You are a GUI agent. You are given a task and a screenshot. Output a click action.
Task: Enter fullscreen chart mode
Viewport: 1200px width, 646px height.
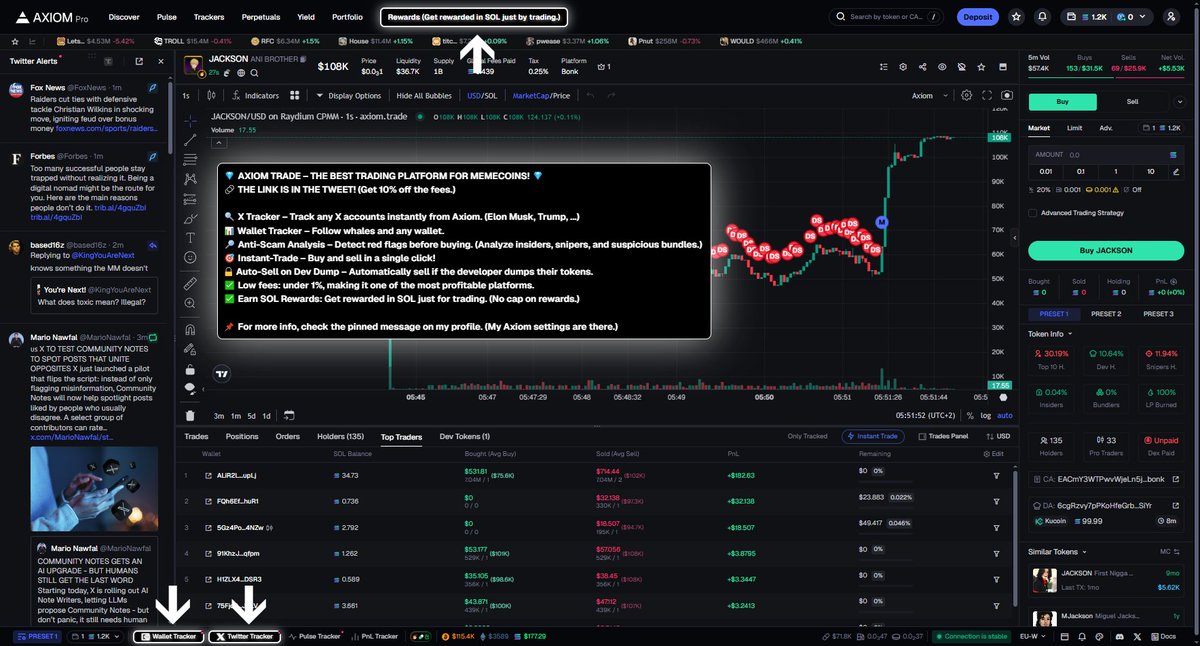(x=987, y=95)
